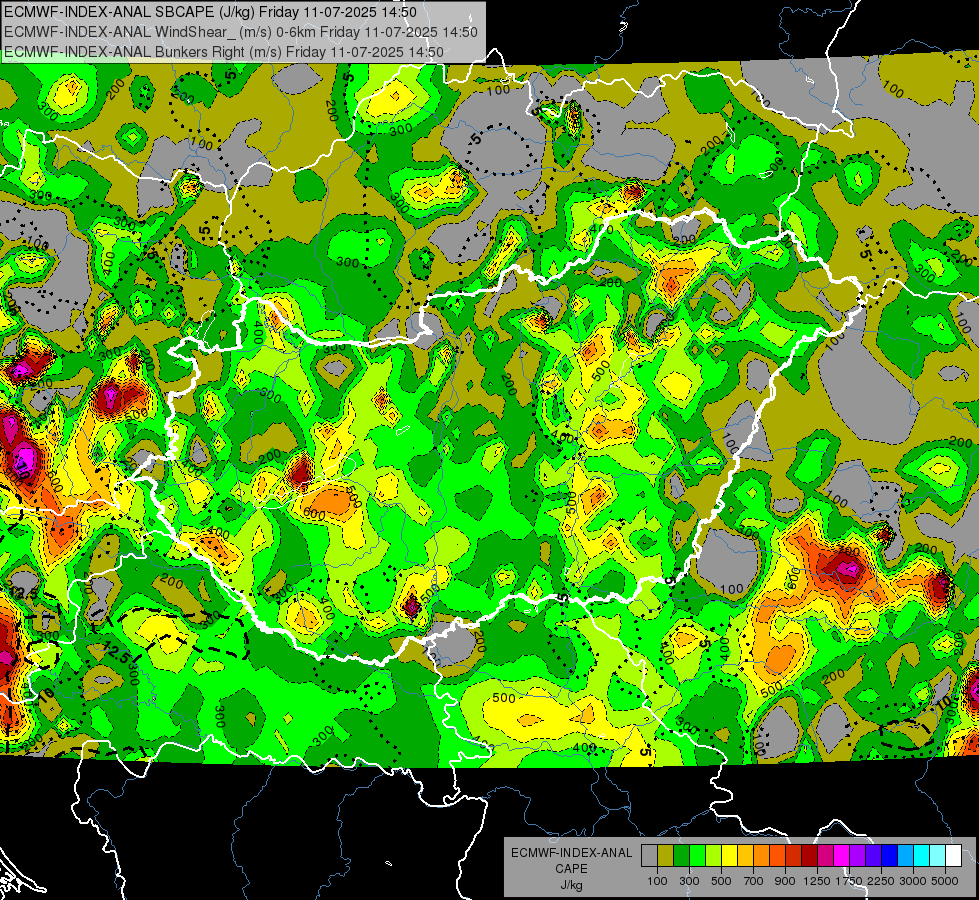The height and width of the screenshot is (900, 979).
Task: Click the 300 value on legend scale
Action: tap(689, 881)
